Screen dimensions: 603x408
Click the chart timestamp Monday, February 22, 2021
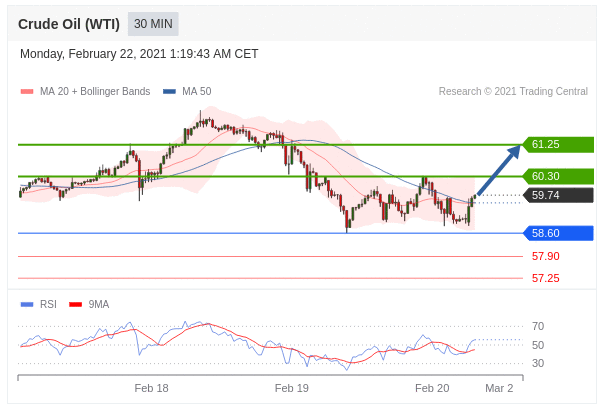point(139,54)
